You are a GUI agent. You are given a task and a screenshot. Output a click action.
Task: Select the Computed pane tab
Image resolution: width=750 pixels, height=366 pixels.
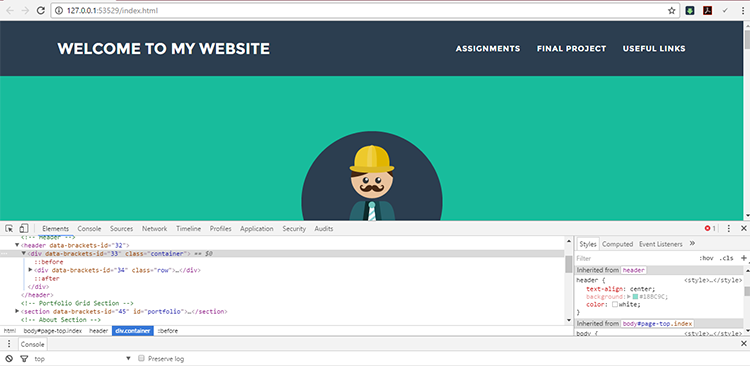pyautogui.click(x=618, y=244)
